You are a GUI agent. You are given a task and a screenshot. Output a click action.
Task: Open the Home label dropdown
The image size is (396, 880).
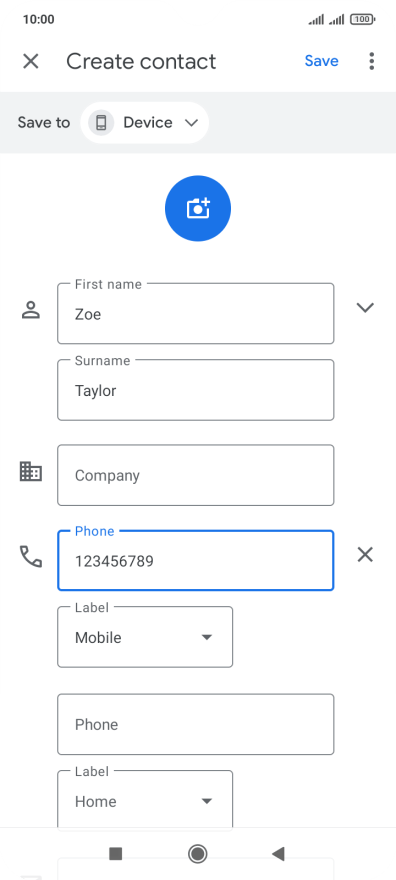[145, 800]
